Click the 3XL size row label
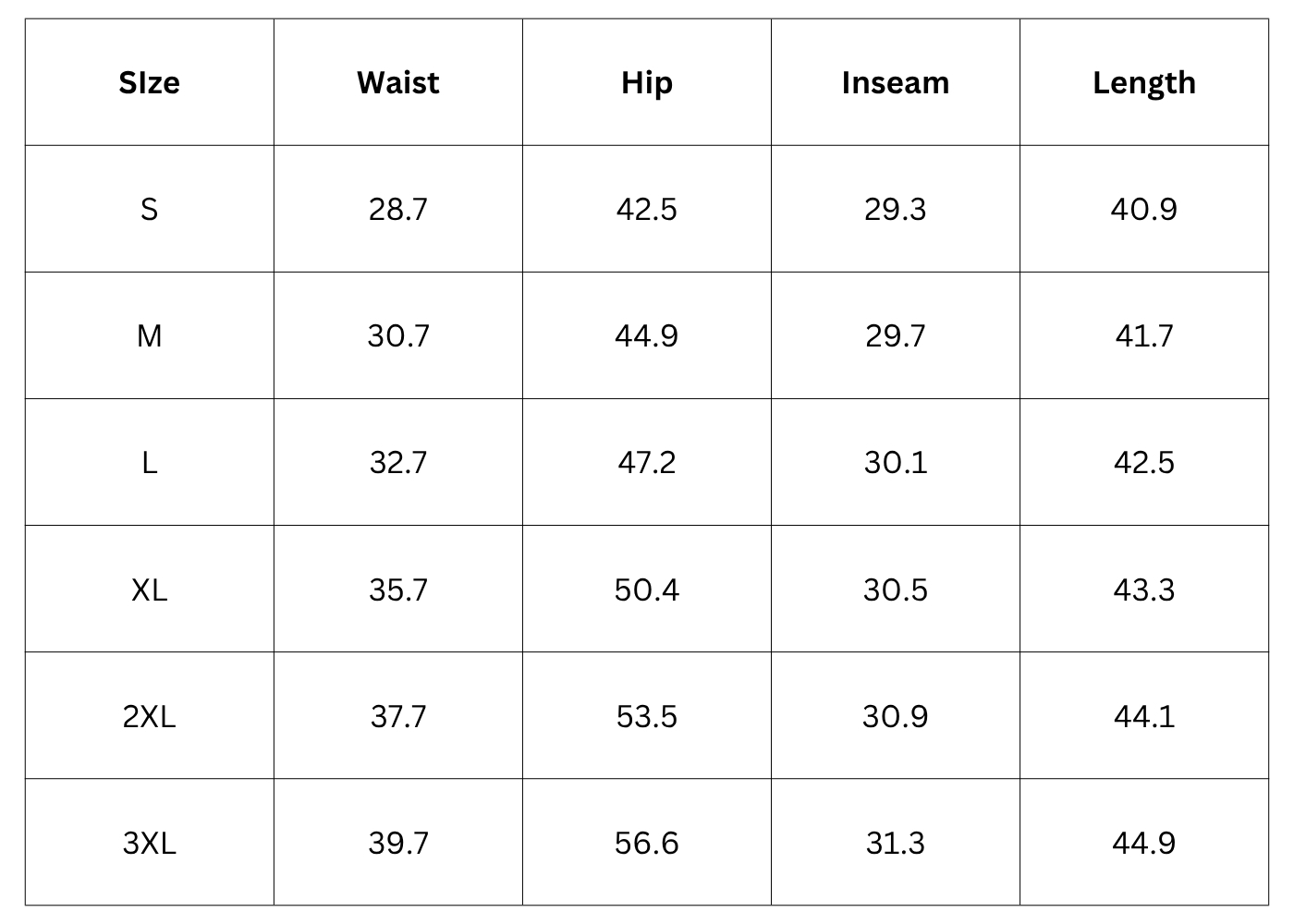This screenshot has height=924, width=1294. click(149, 843)
